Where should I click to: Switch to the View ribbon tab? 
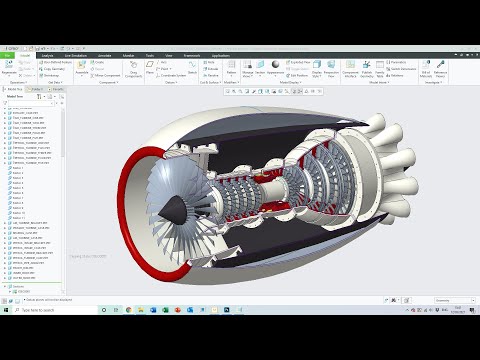169,56
